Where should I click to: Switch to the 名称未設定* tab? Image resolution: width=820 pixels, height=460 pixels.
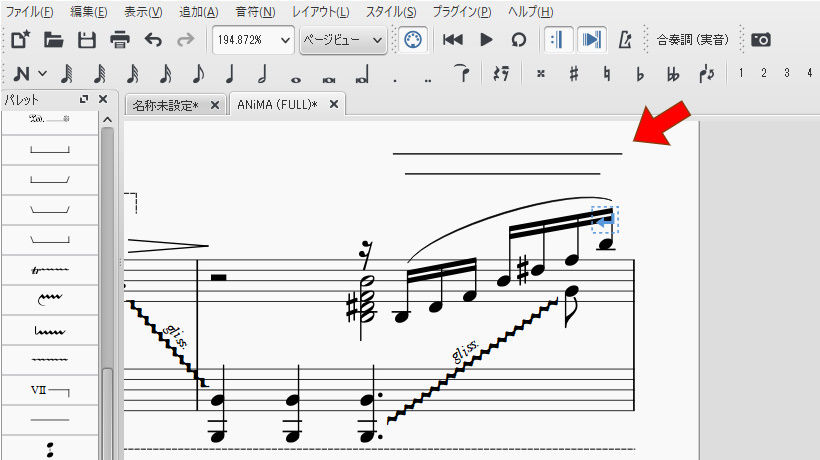165,106
